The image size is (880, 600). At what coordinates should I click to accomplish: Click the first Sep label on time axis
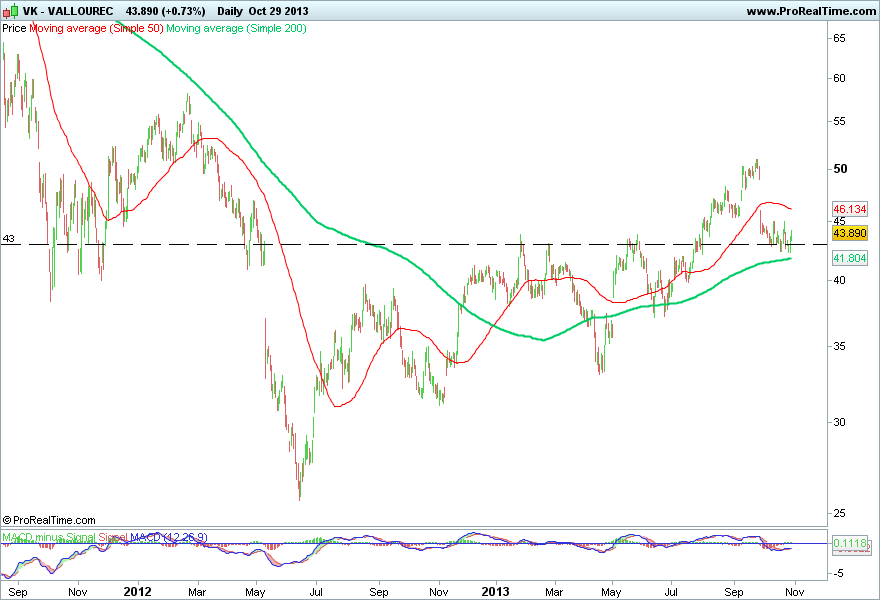click(x=18, y=592)
